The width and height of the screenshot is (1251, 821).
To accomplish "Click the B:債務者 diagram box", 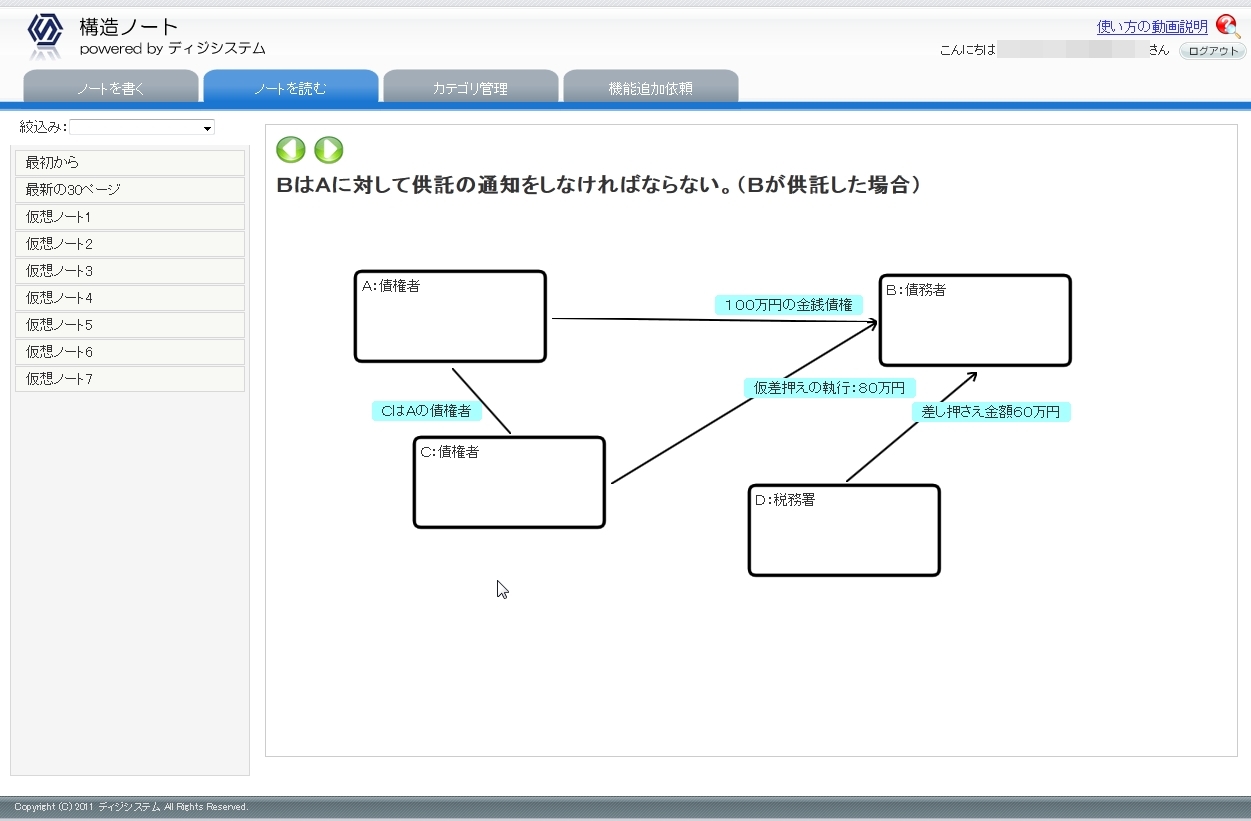I will tap(975, 320).
